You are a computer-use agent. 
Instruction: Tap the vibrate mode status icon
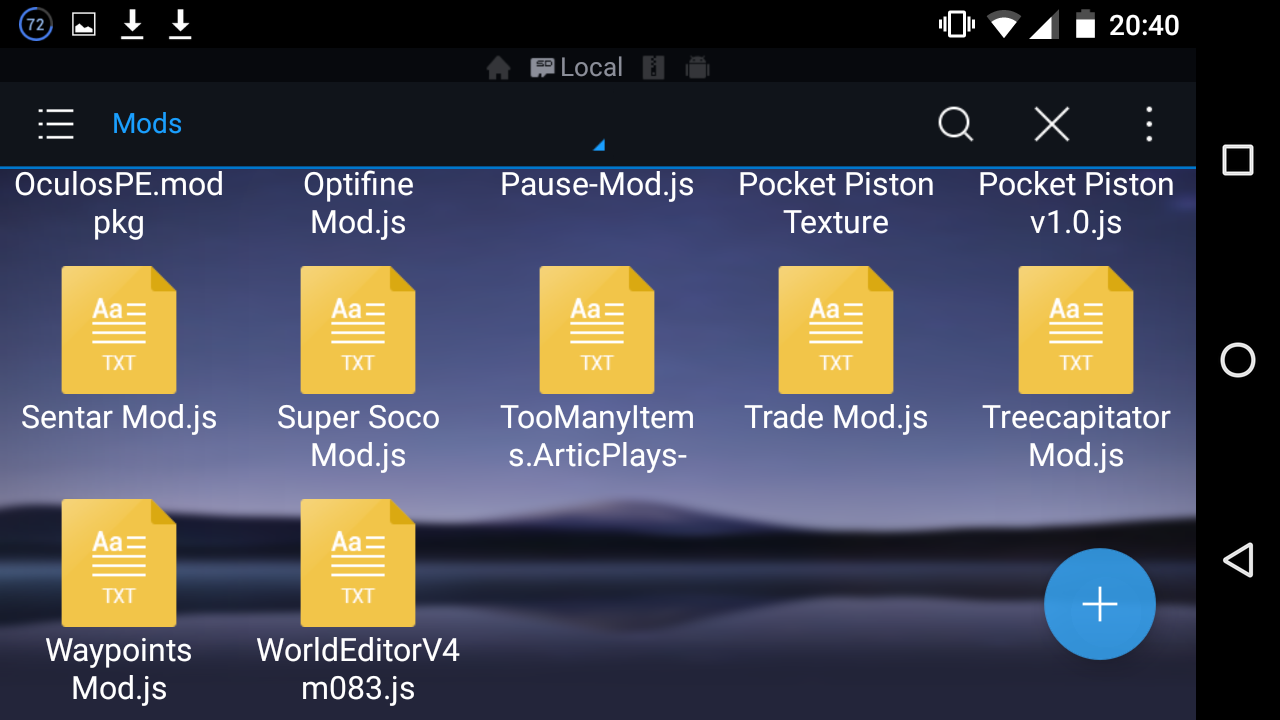[x=956, y=24]
